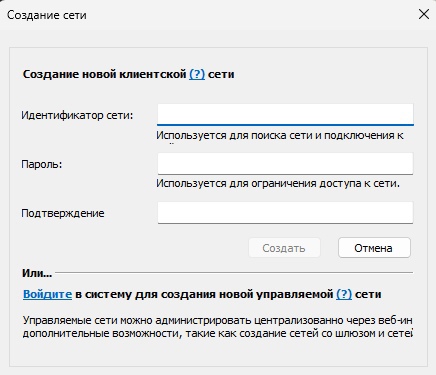This screenshot has width=436, height=375.
Task: Select the Подтверждение password field
Action: (285, 213)
